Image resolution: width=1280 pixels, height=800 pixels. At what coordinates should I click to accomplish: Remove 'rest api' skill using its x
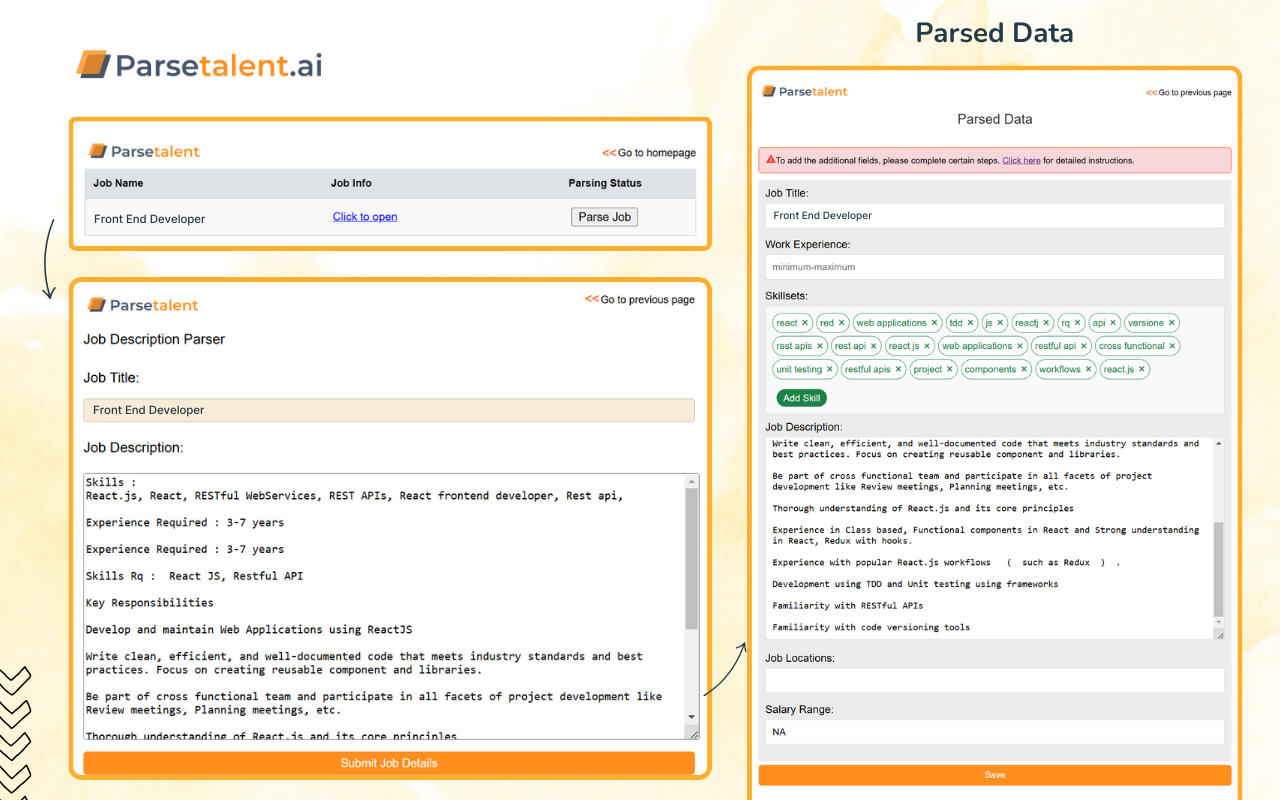(x=874, y=346)
